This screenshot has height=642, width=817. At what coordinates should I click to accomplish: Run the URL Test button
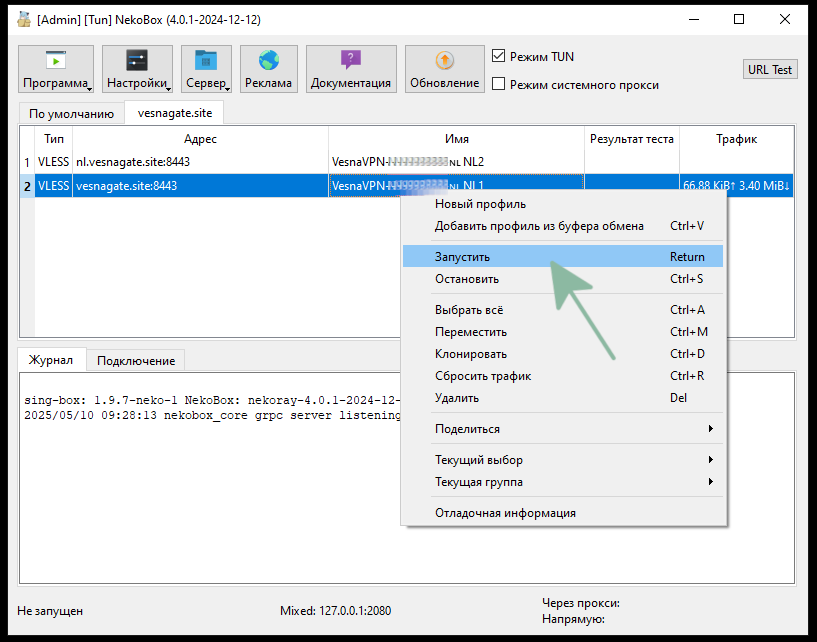tap(769, 68)
